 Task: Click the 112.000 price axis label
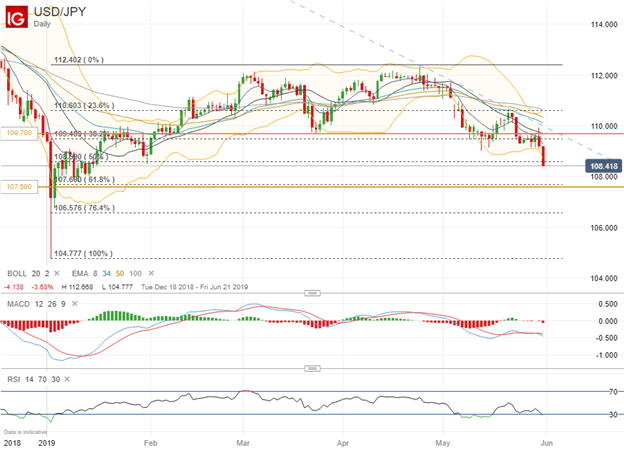(604, 76)
